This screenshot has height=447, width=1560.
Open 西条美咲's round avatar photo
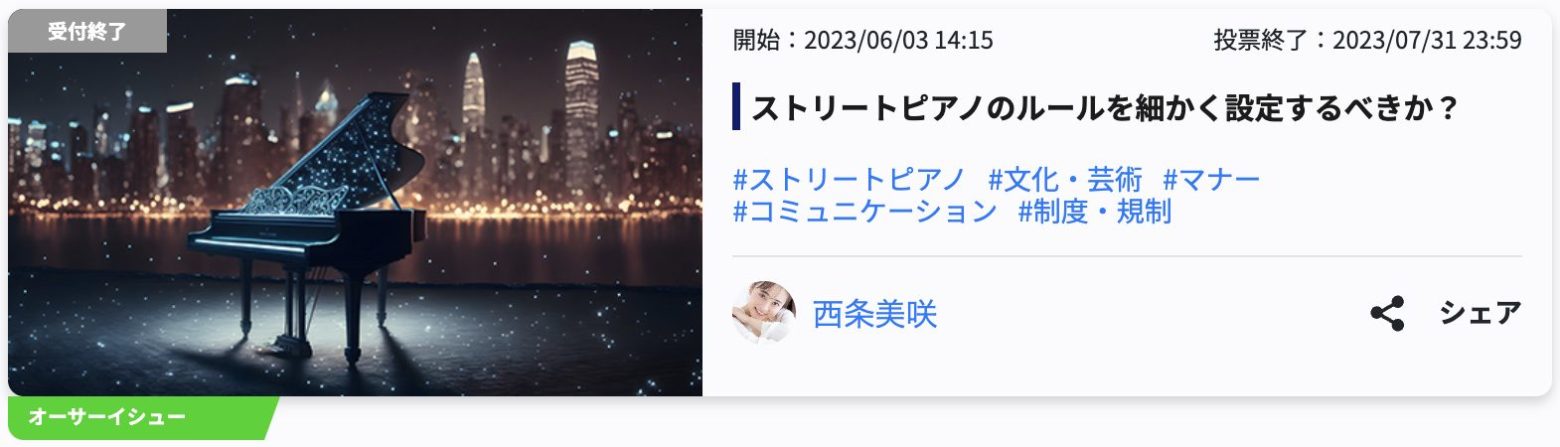point(764,313)
